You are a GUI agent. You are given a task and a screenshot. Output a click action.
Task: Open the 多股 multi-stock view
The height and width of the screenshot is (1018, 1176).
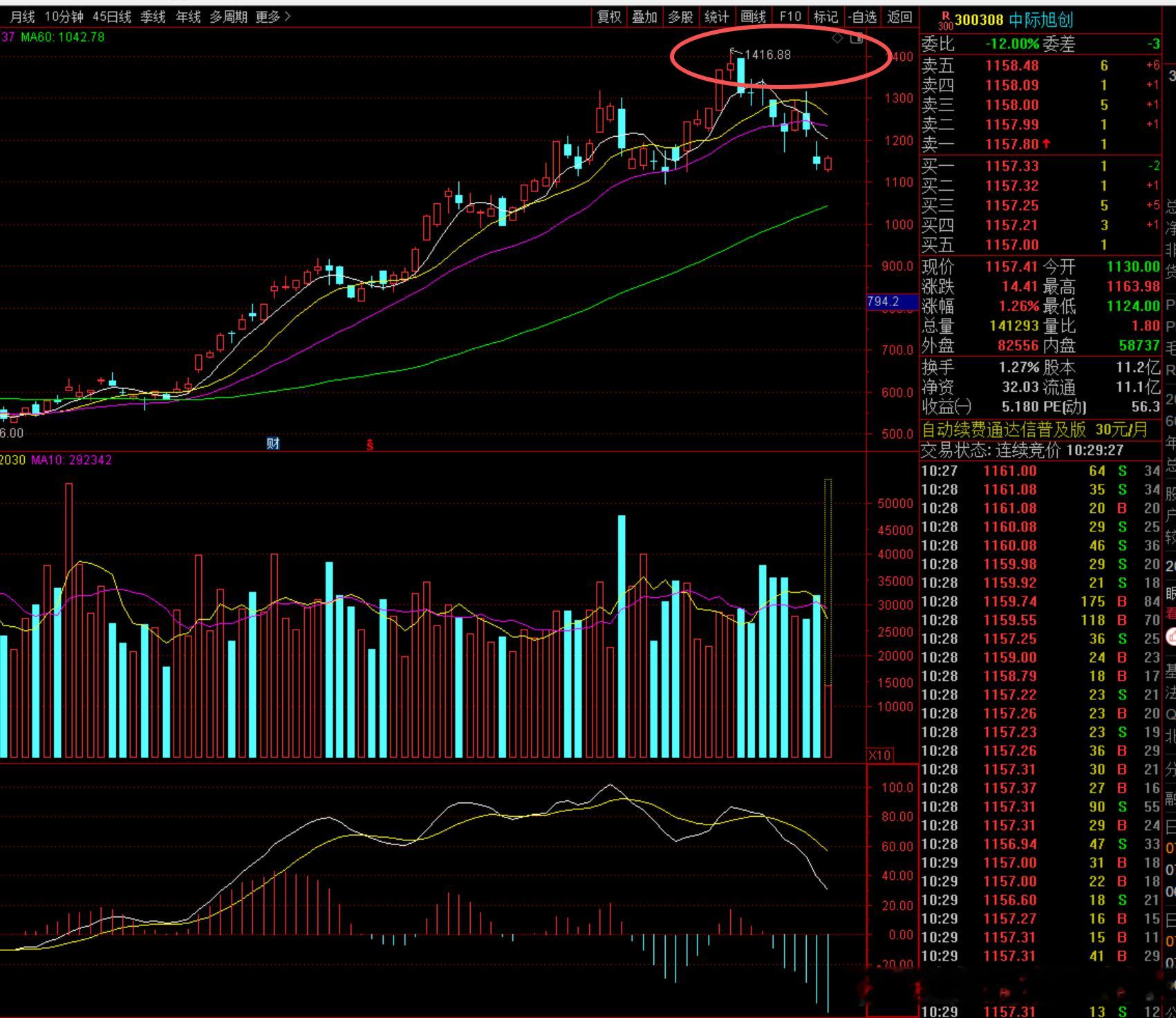click(x=680, y=17)
